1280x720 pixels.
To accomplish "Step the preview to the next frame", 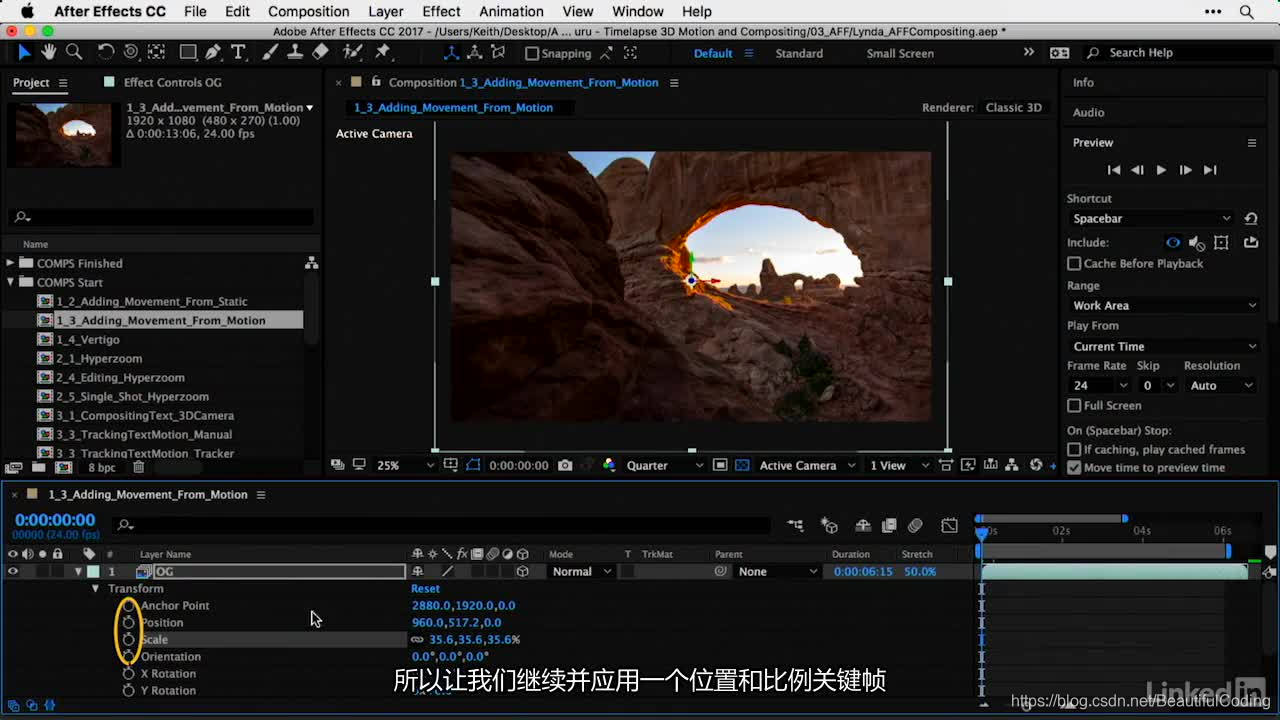I will pyautogui.click(x=1185, y=170).
